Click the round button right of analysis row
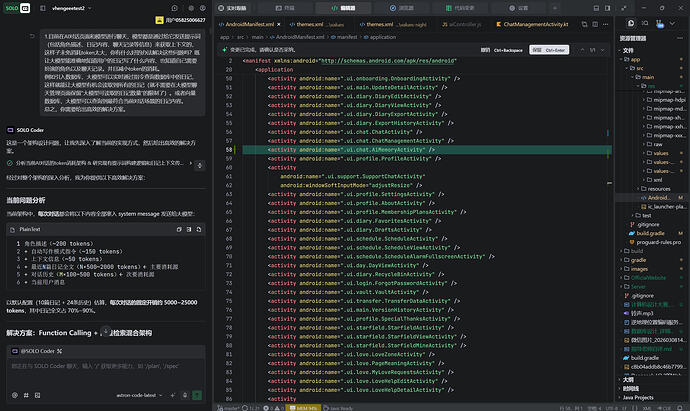This screenshot has height=411, width=690. click(199, 165)
